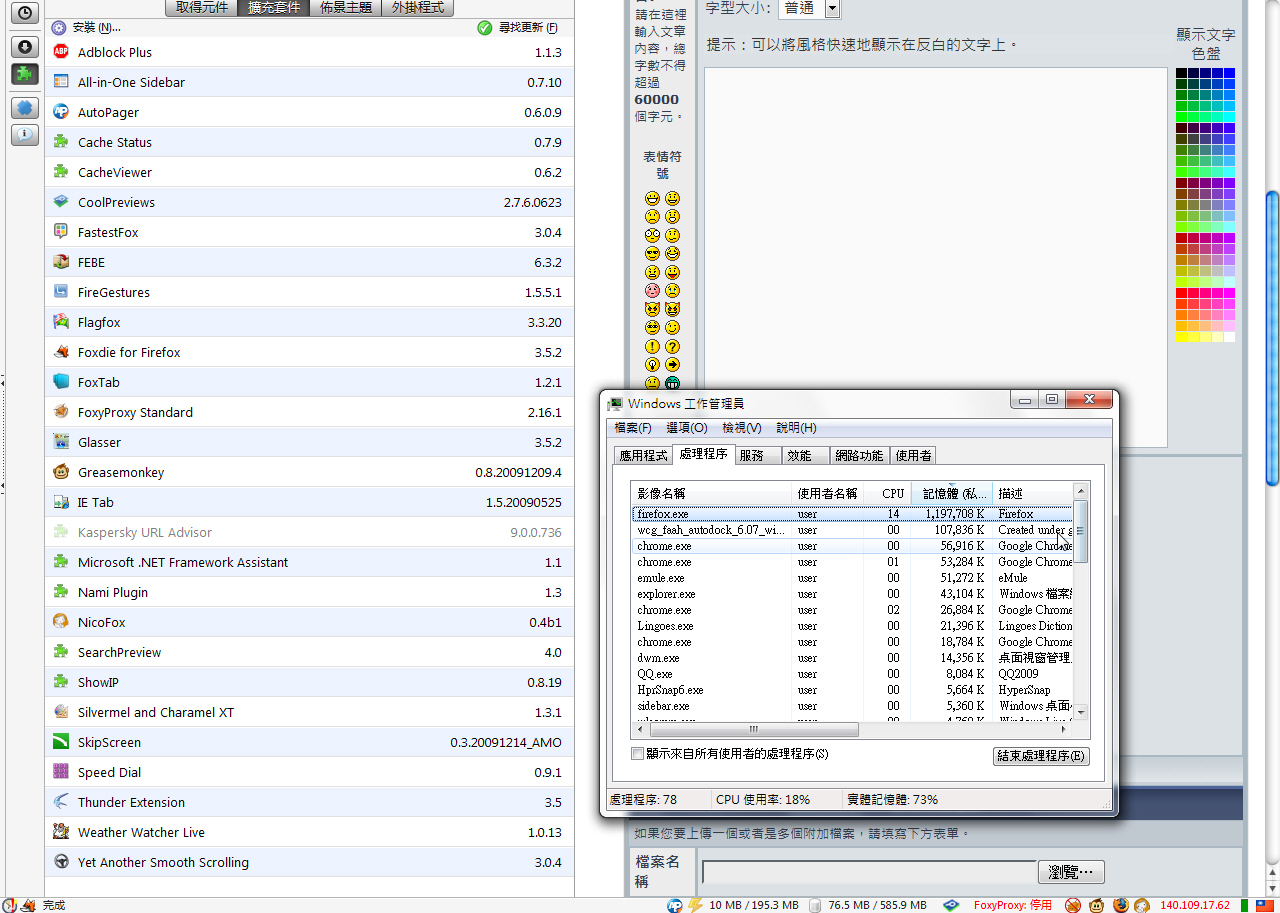This screenshot has height=913, width=1280.
Task: Open the font size dropdown arrow
Action: (x=832, y=8)
